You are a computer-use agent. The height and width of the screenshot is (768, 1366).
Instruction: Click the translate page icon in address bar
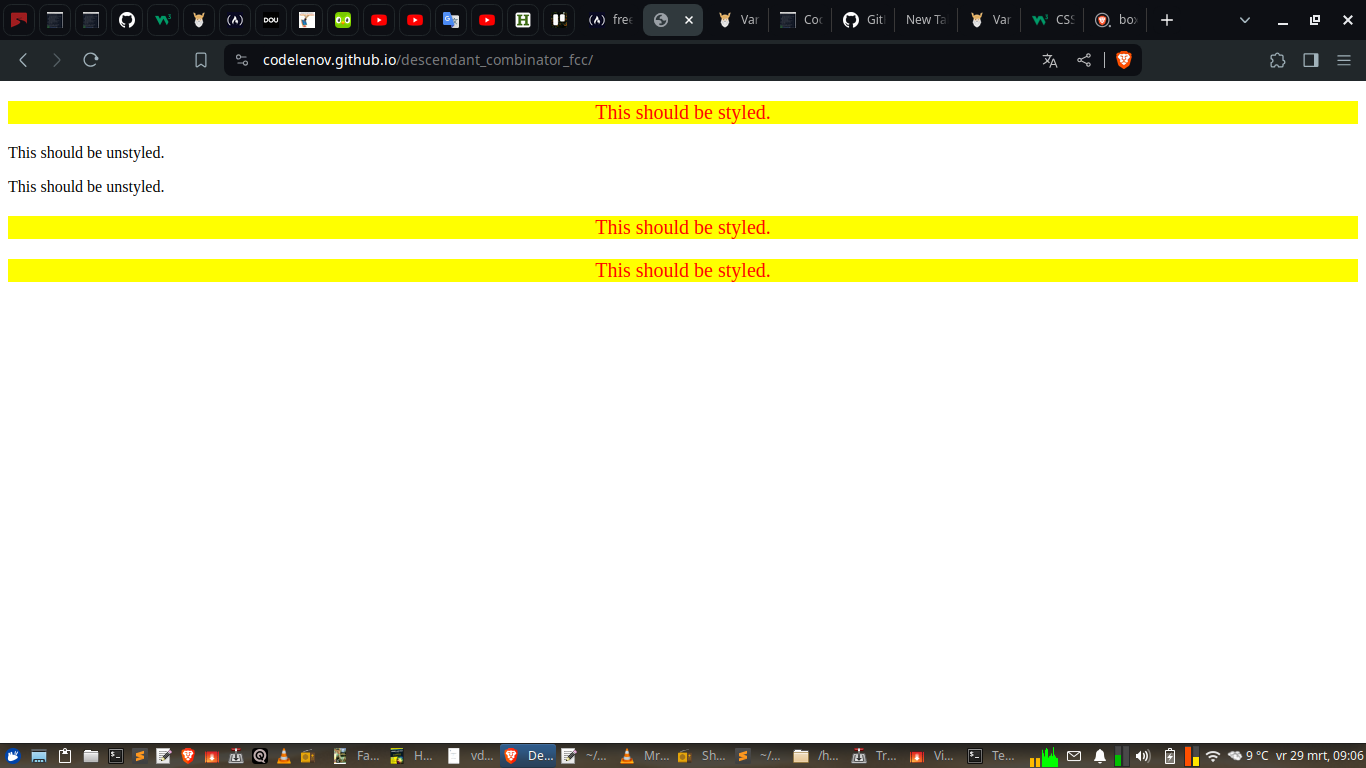(1049, 60)
